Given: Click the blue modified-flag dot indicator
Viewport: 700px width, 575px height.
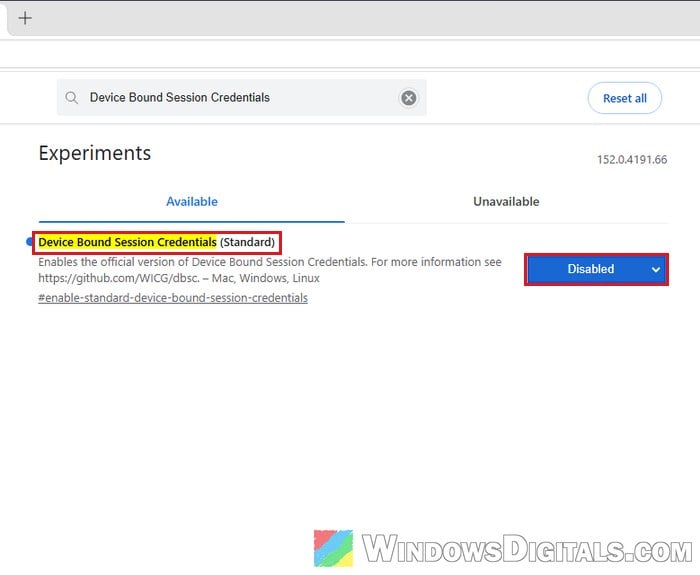Looking at the screenshot, I should pos(29,242).
